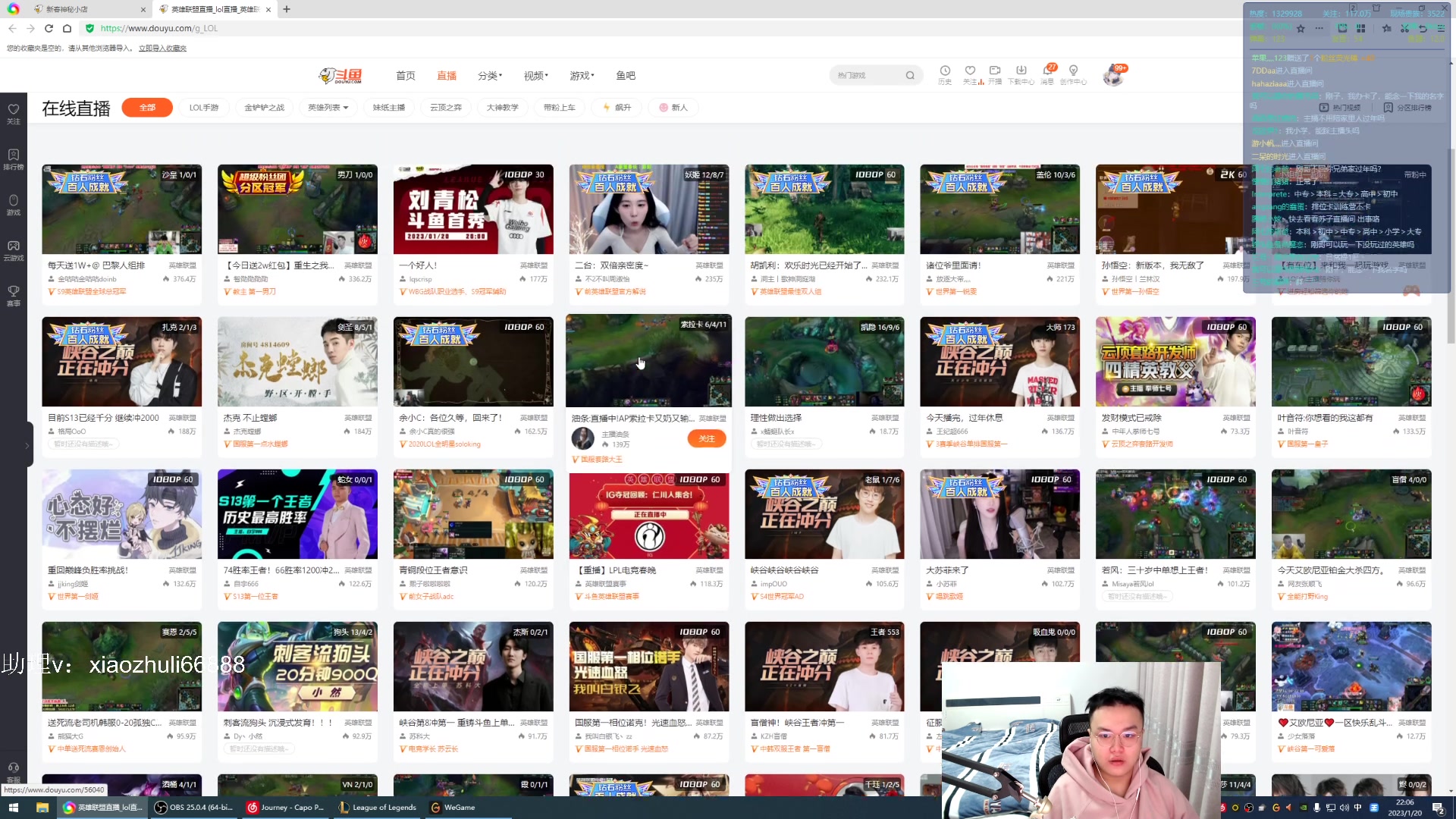Open the 下载中心 download icon

[x=1021, y=71]
